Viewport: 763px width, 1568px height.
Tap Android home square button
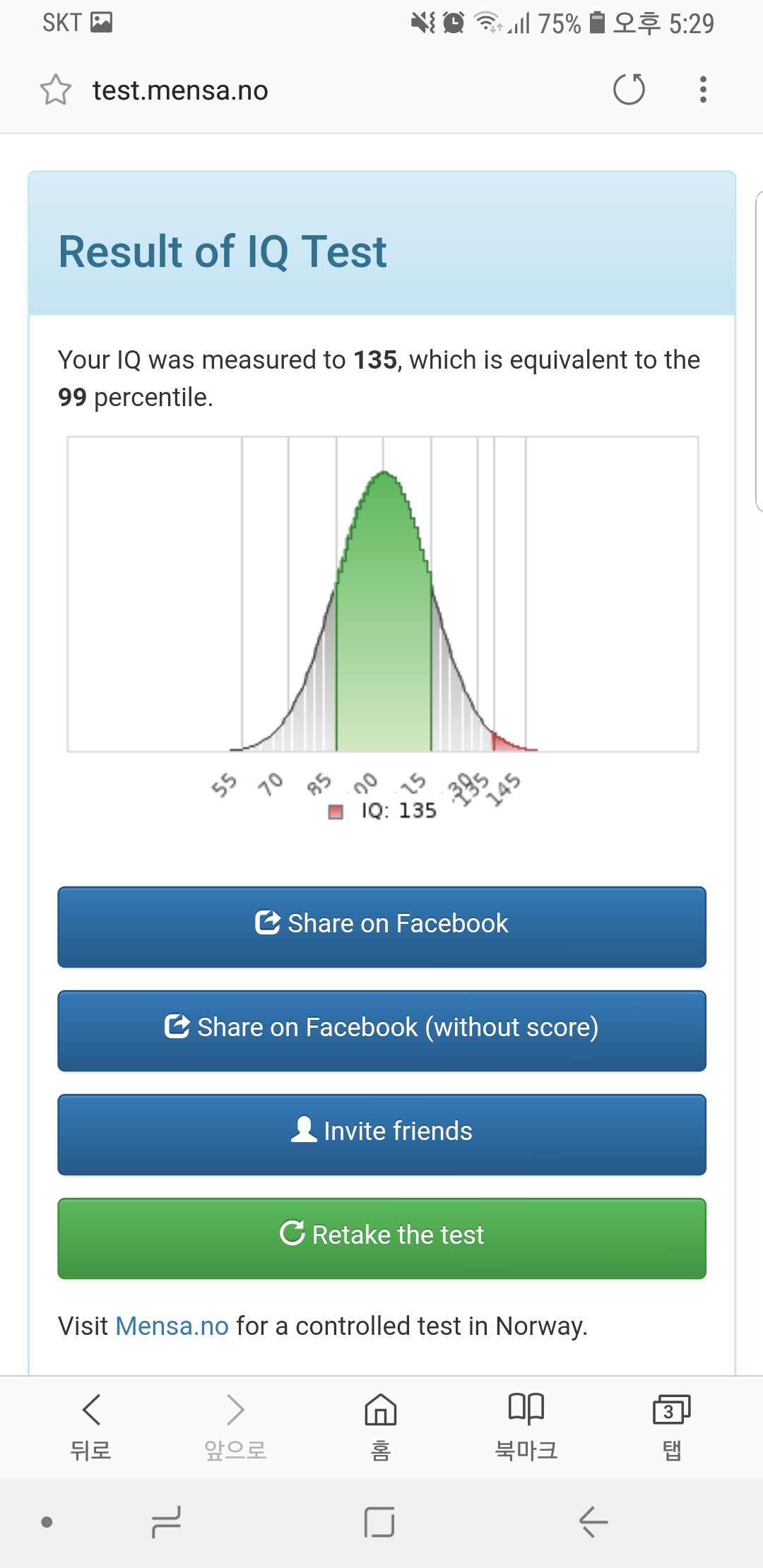pyautogui.click(x=379, y=1522)
